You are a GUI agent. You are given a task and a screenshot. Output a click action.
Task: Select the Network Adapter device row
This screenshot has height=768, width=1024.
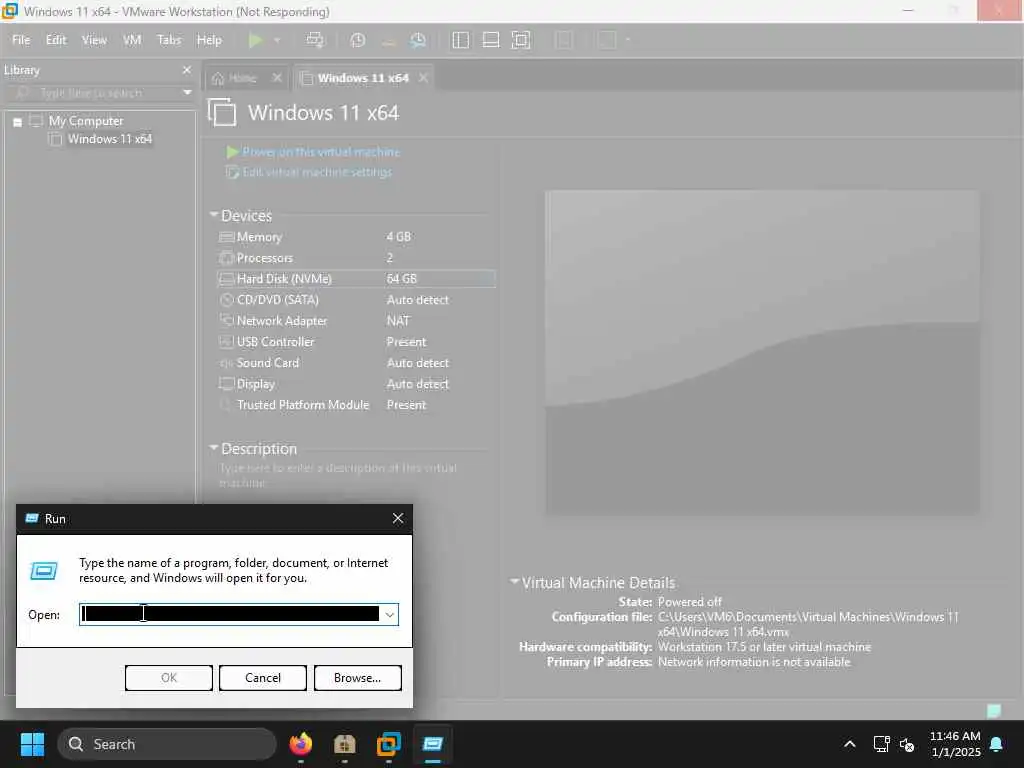pyautogui.click(x=356, y=321)
